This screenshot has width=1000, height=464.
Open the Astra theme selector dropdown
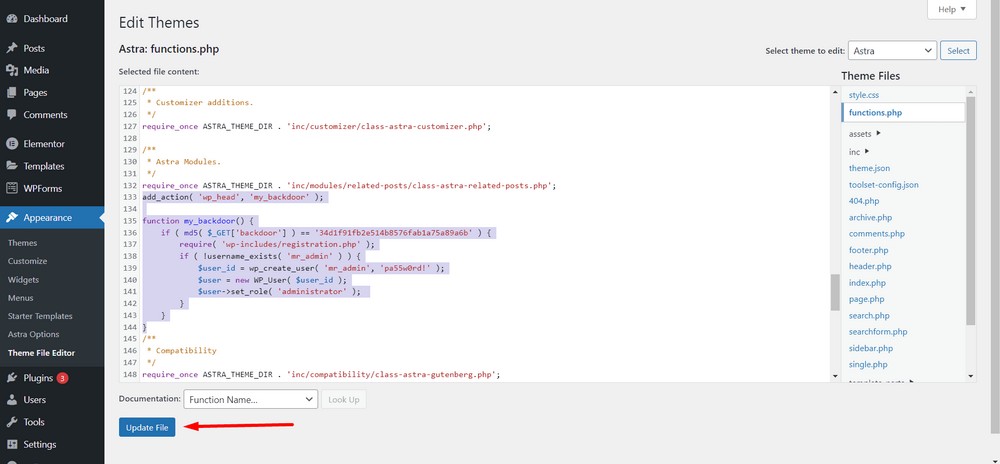click(892, 51)
